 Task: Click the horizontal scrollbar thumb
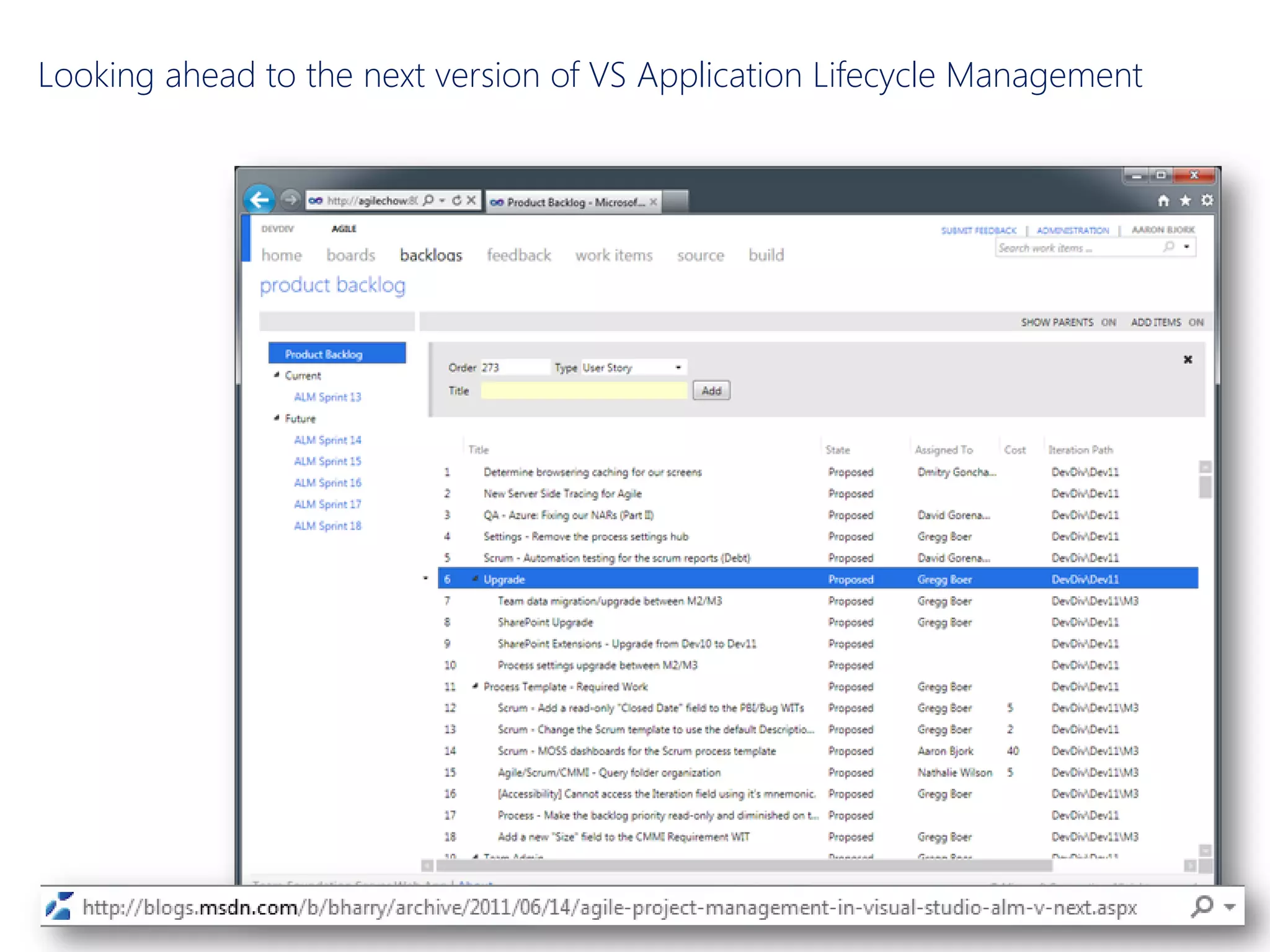(x=744, y=865)
